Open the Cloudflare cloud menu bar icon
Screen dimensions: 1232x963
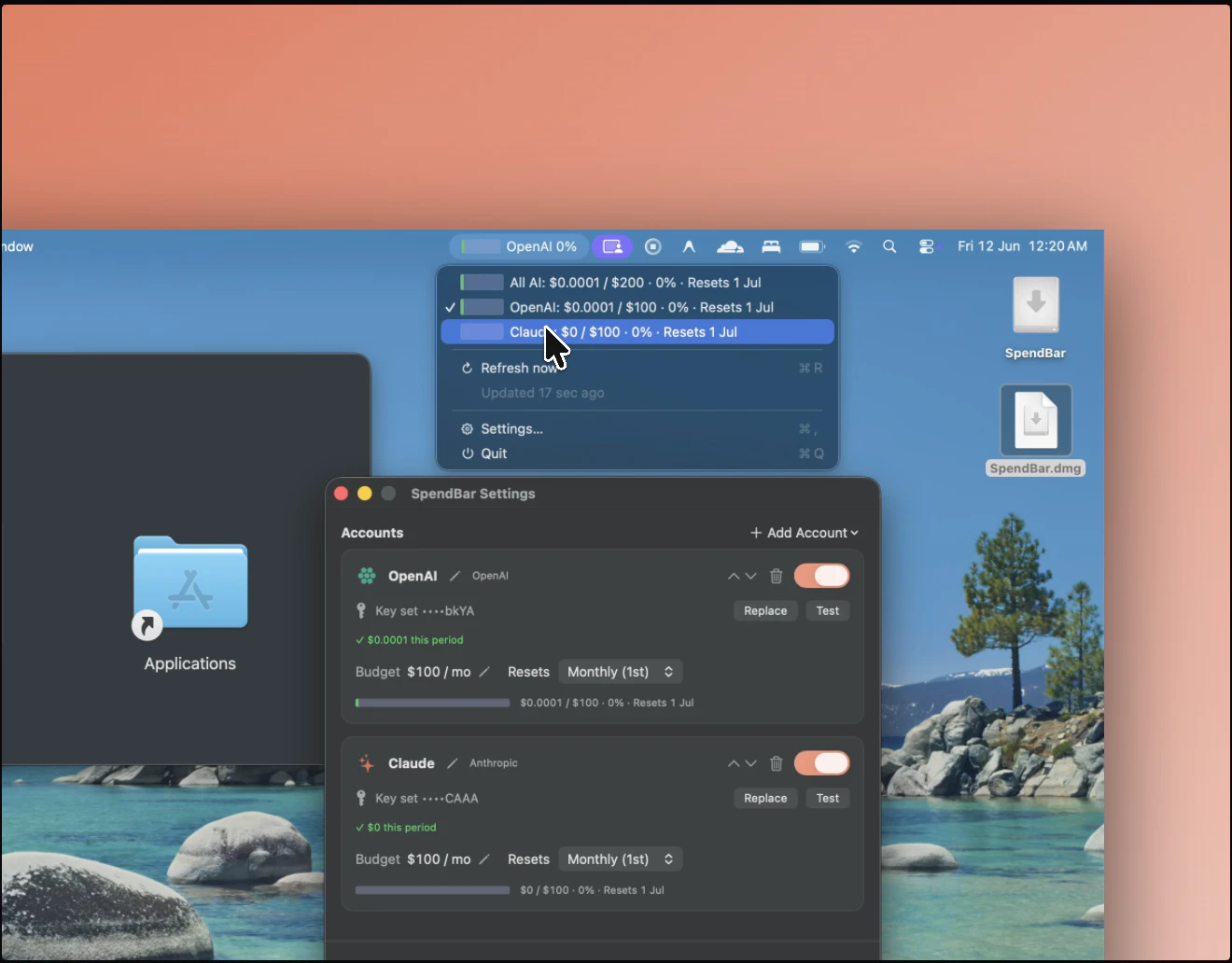pyautogui.click(x=730, y=246)
